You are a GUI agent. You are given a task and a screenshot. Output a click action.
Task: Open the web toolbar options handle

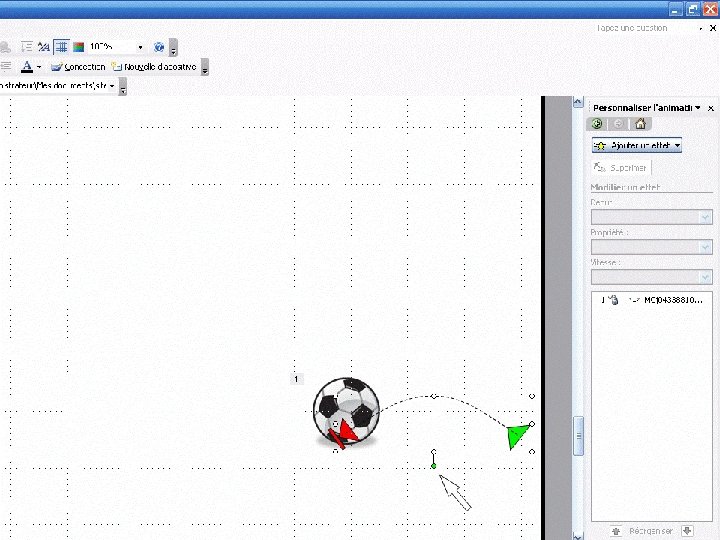point(123,86)
